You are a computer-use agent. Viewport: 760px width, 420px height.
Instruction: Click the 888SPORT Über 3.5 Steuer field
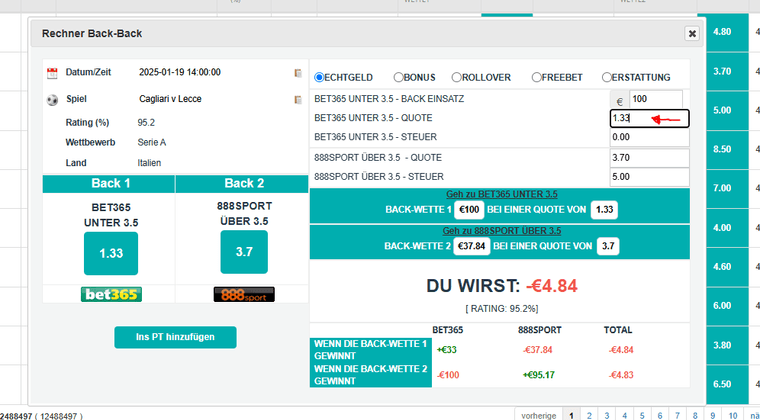649,177
